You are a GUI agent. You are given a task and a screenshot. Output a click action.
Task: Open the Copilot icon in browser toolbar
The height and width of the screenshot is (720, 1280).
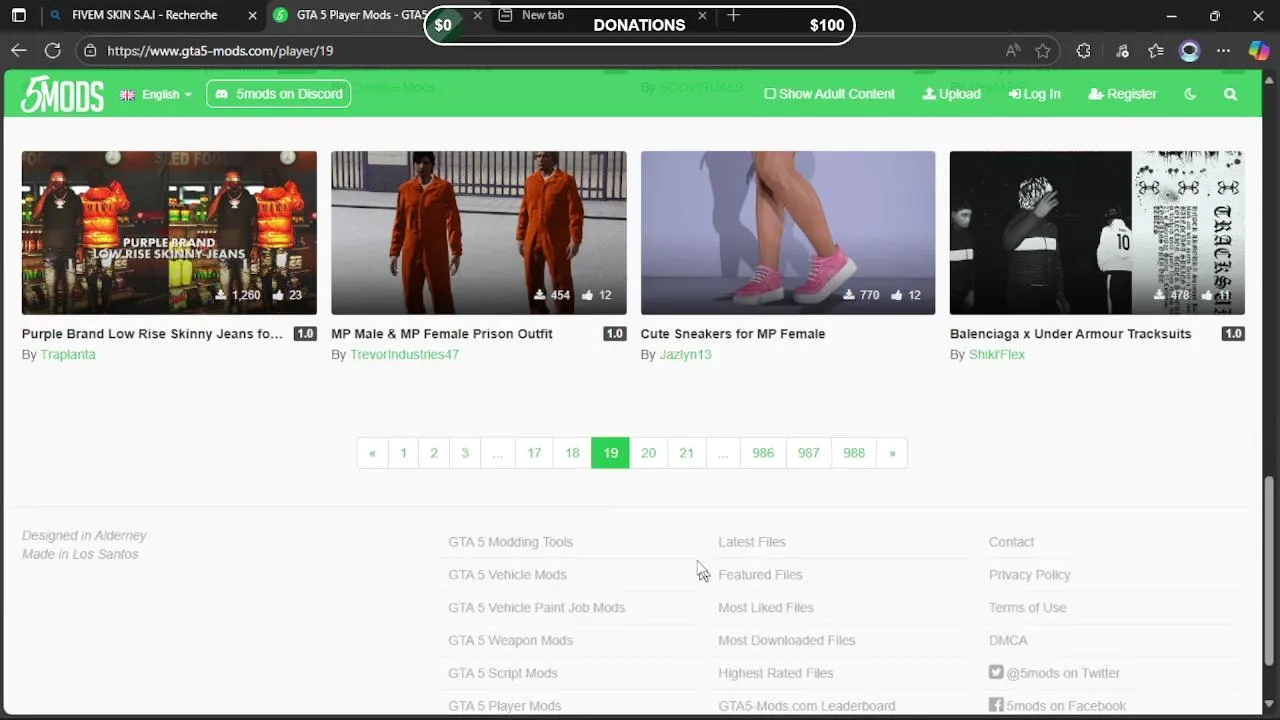1259,50
